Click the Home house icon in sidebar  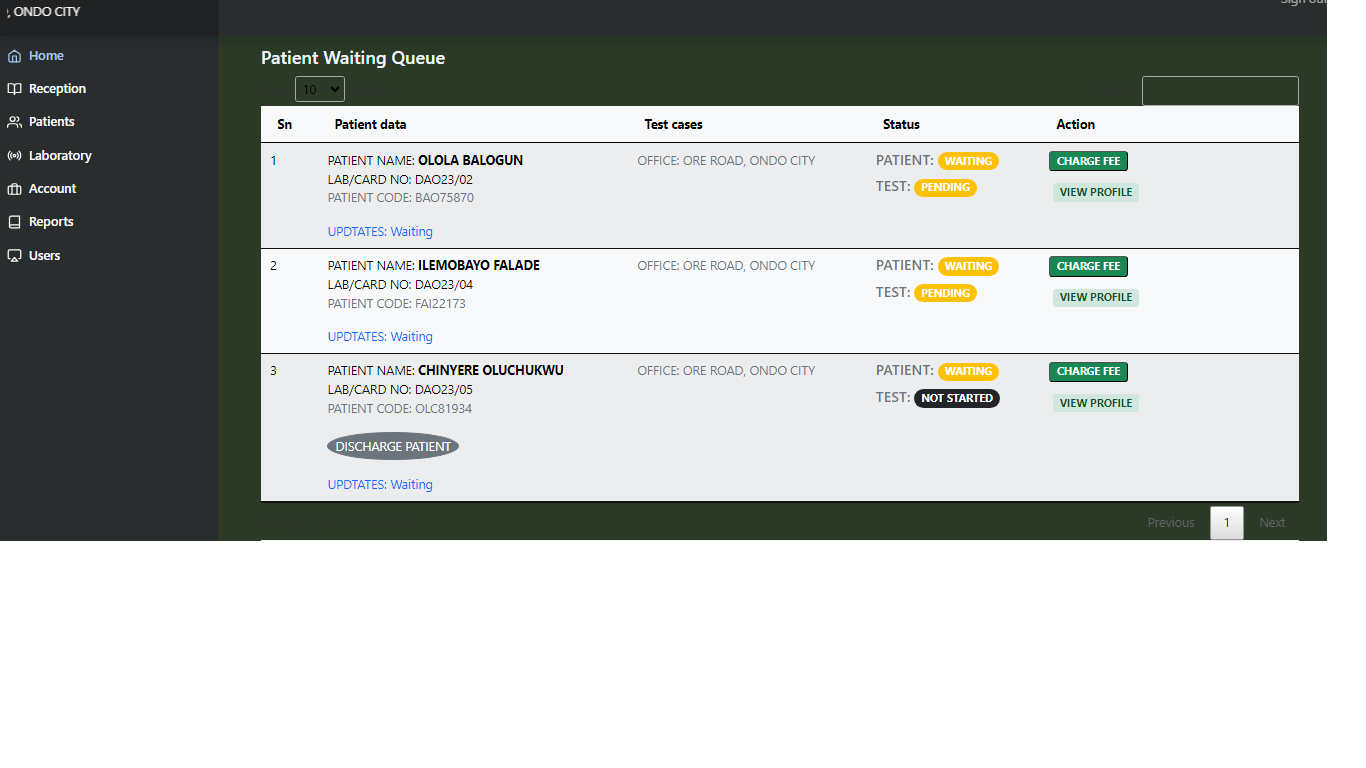click(14, 56)
